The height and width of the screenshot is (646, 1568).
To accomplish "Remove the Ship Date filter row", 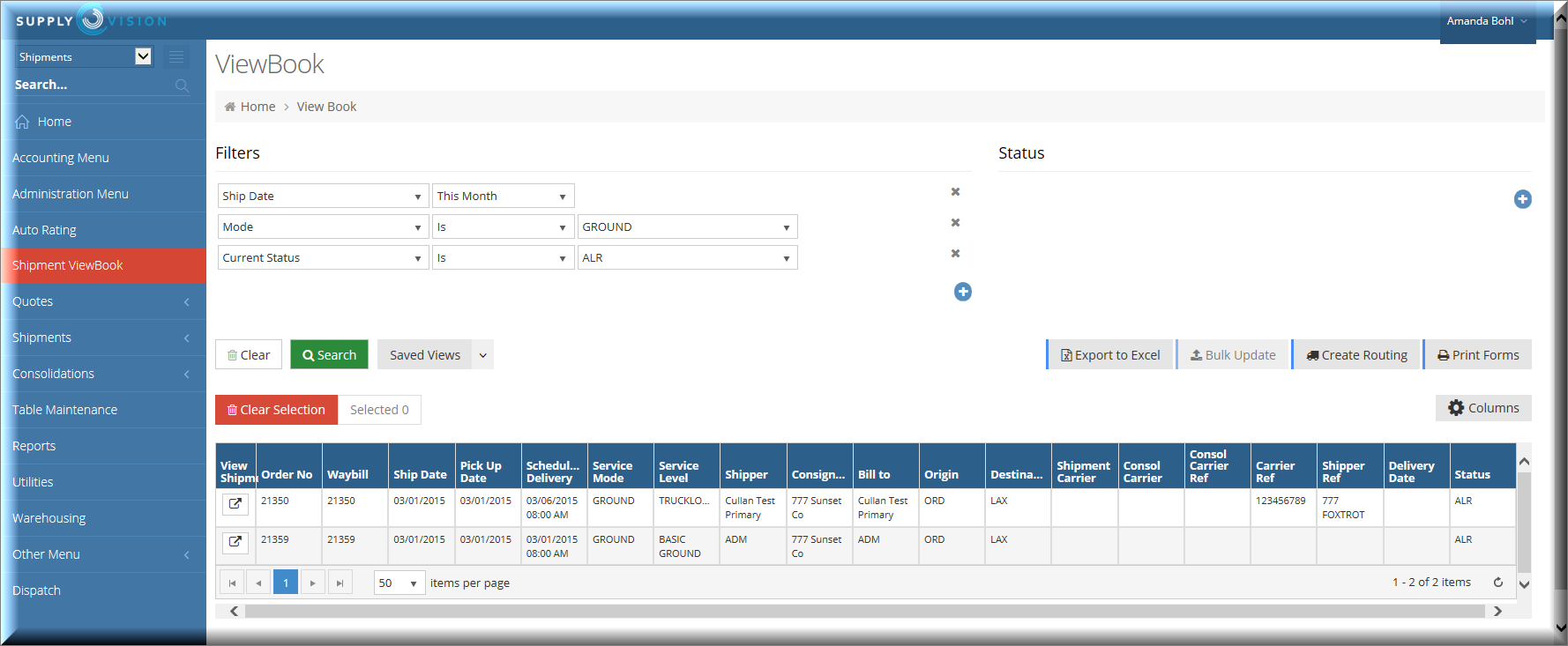I will tap(955, 192).
